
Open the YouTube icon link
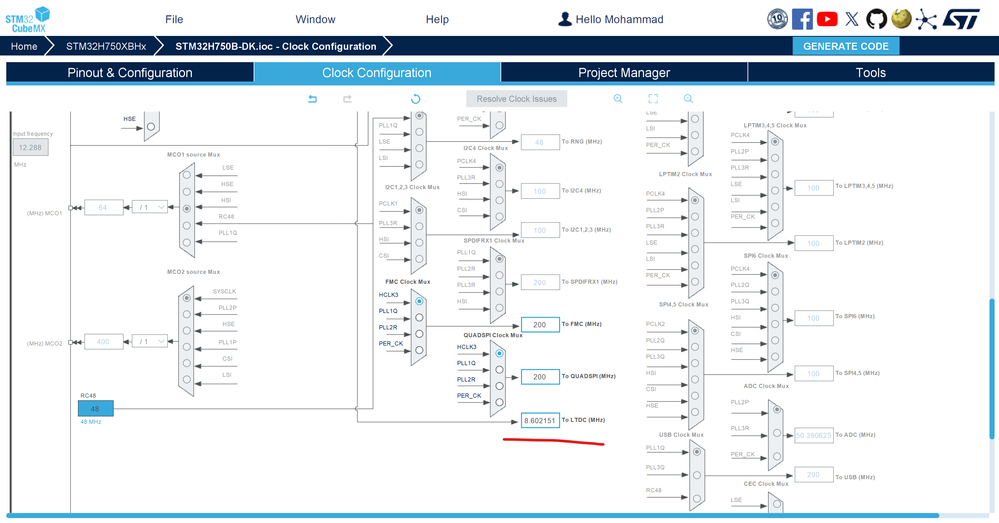point(827,19)
